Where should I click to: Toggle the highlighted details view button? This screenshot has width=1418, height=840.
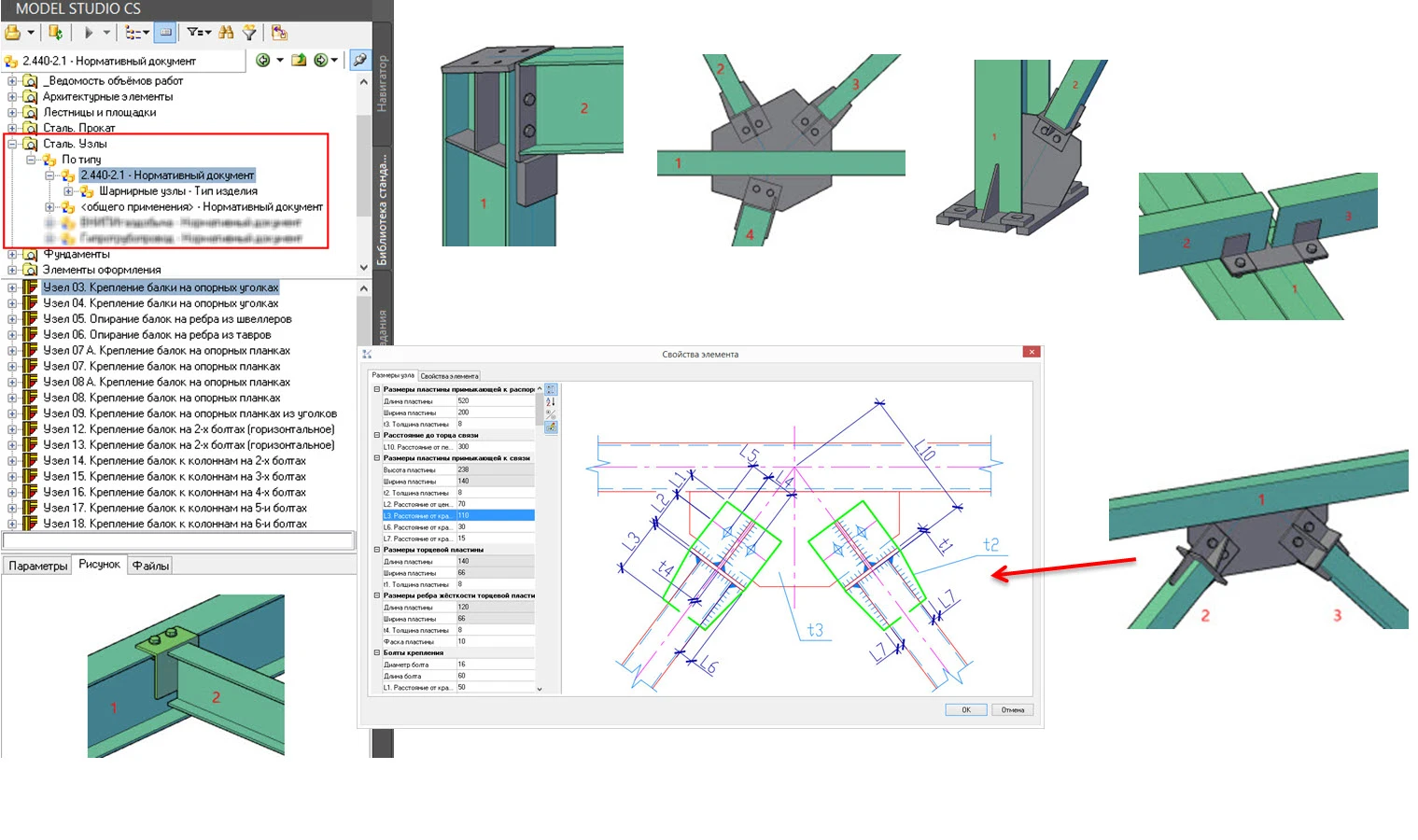pos(165,33)
